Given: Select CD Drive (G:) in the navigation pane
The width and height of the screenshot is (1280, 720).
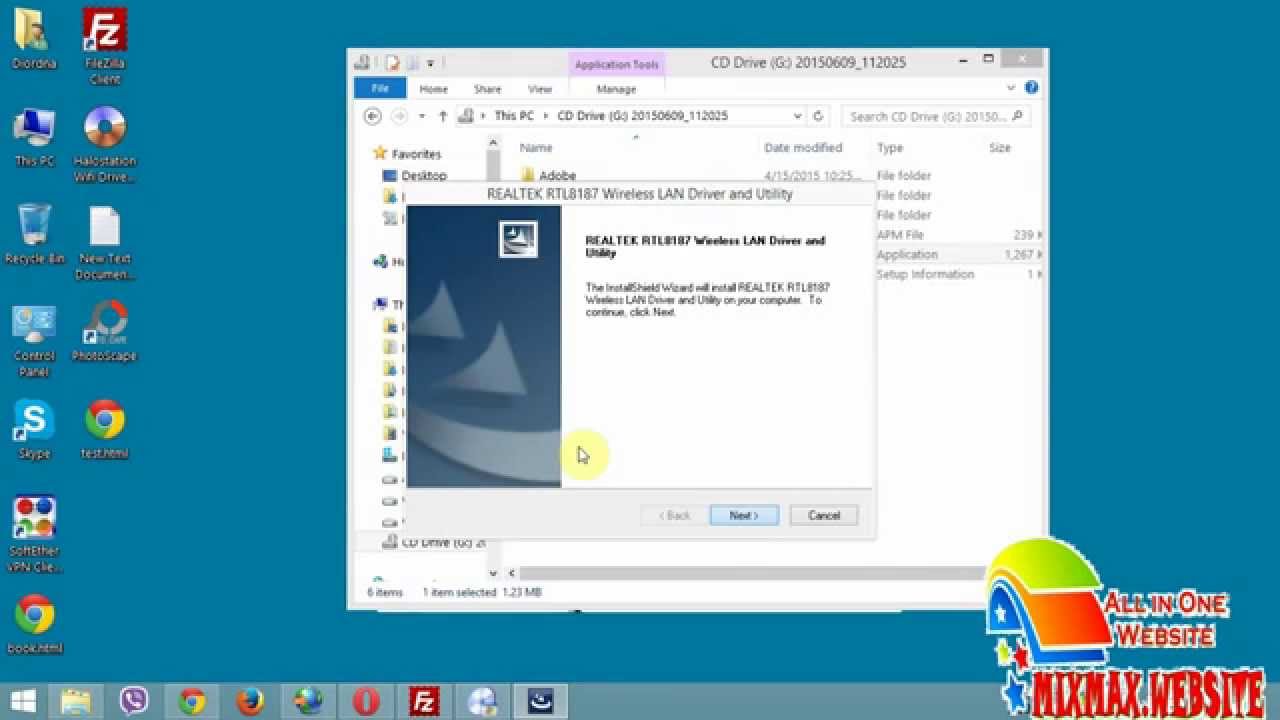Looking at the screenshot, I should pyautogui.click(x=435, y=542).
